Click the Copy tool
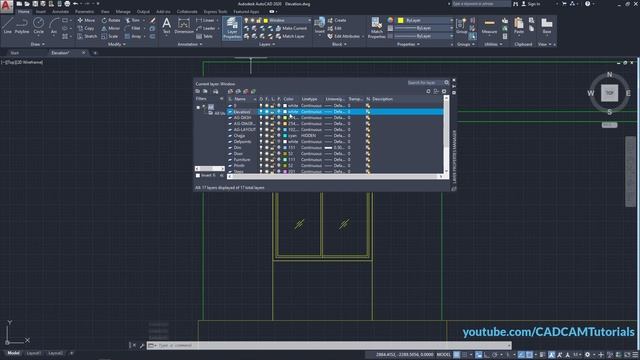This screenshot has width=640, height=360. (86, 28)
